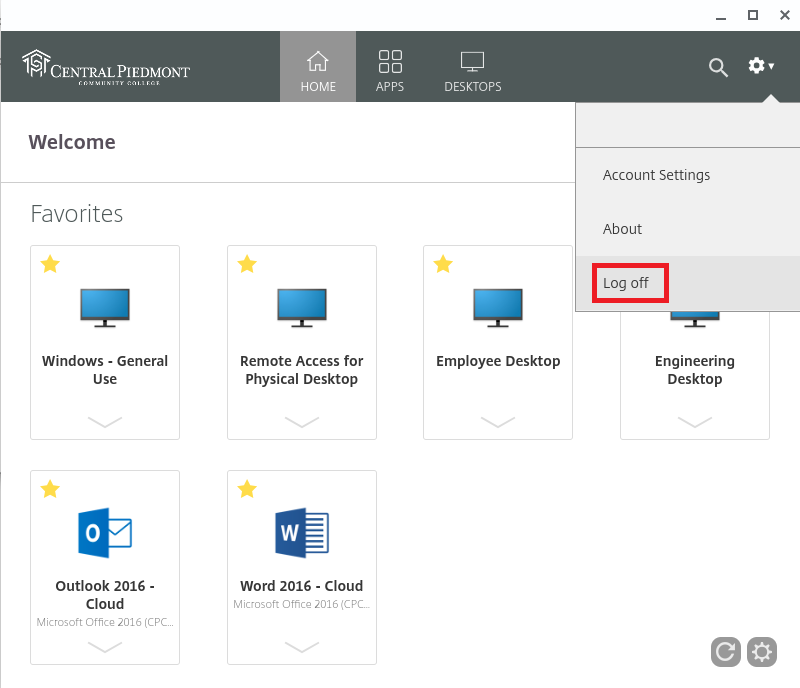Click the bottom-right gear settings button
800x688 pixels.
762,652
